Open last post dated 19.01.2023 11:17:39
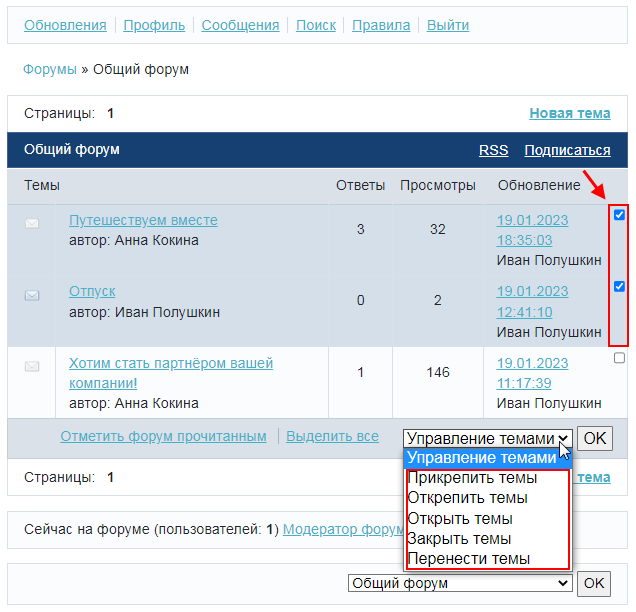This screenshot has width=636, height=612. click(x=532, y=373)
